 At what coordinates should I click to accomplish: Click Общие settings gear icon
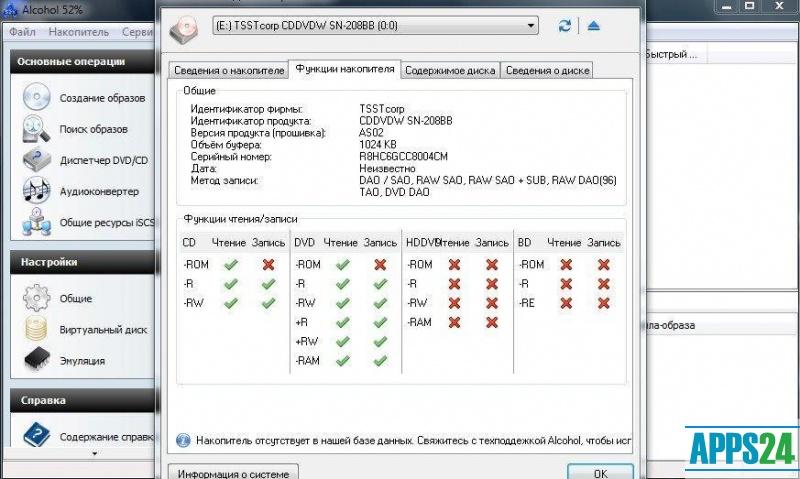36,298
